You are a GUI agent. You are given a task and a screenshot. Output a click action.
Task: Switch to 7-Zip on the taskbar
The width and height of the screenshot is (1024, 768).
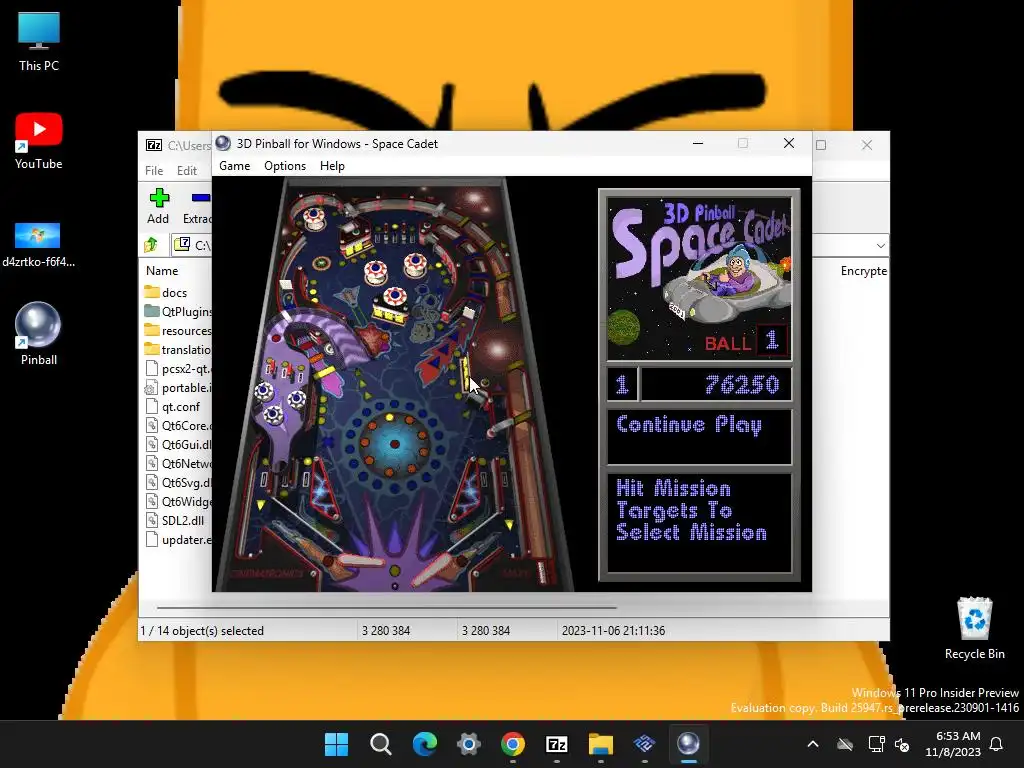556,744
